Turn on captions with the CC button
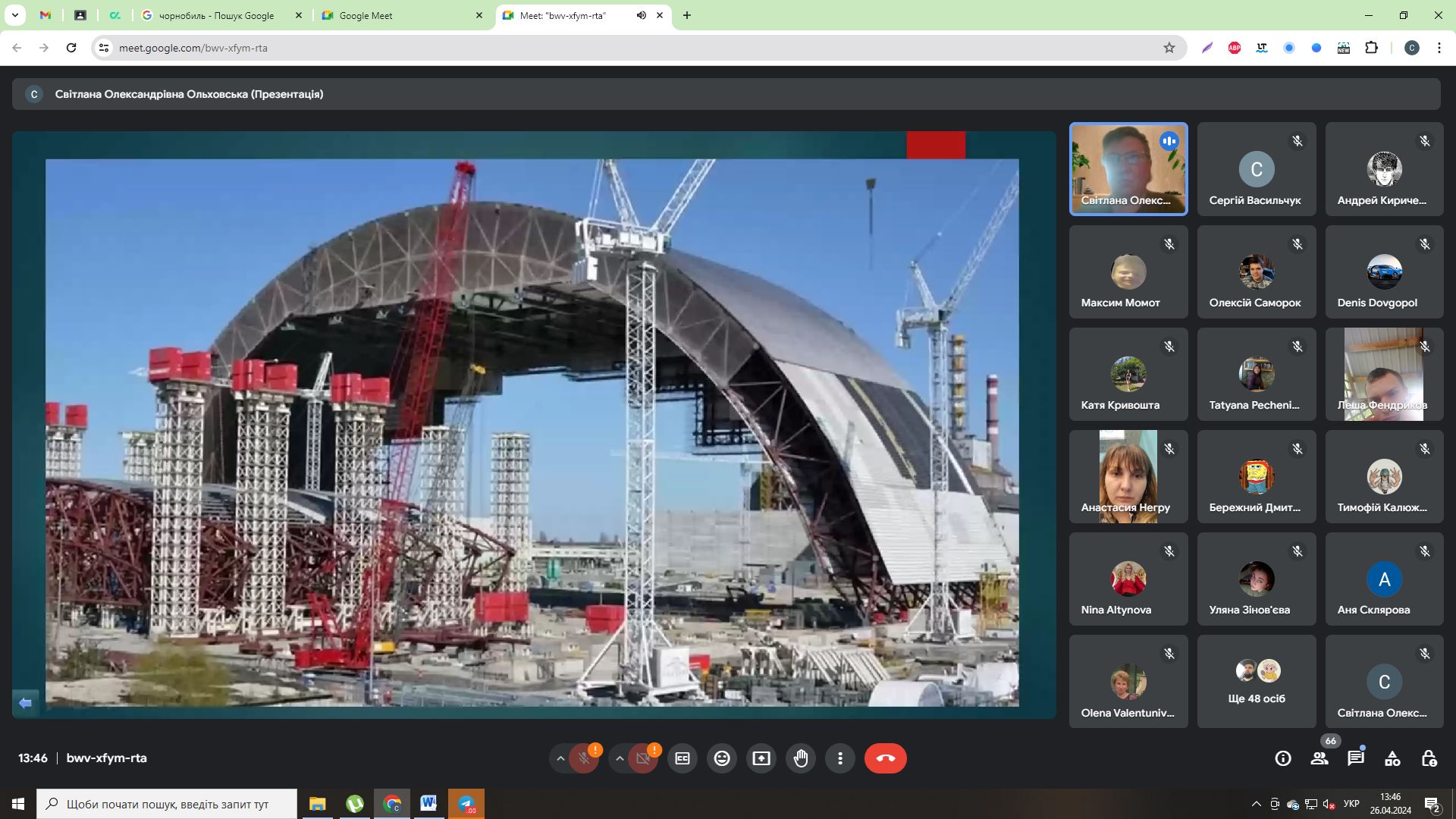This screenshot has width=1456, height=819. [682, 758]
